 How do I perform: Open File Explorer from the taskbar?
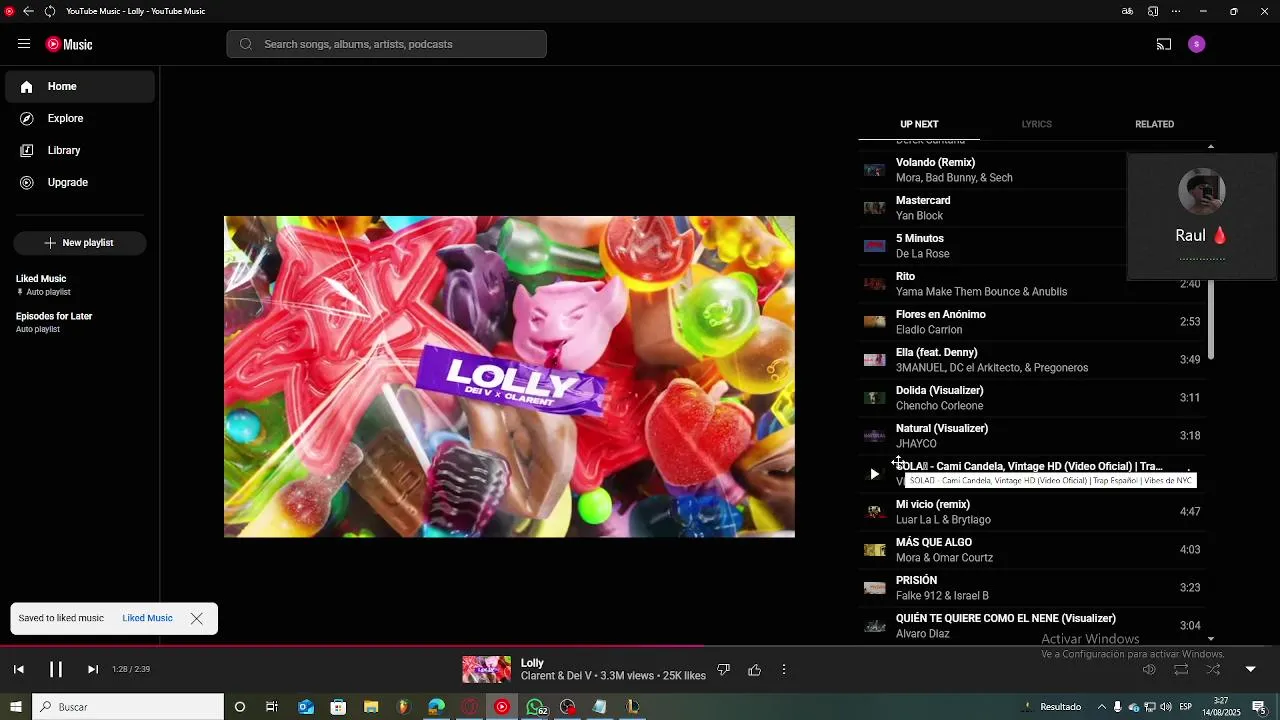371,707
